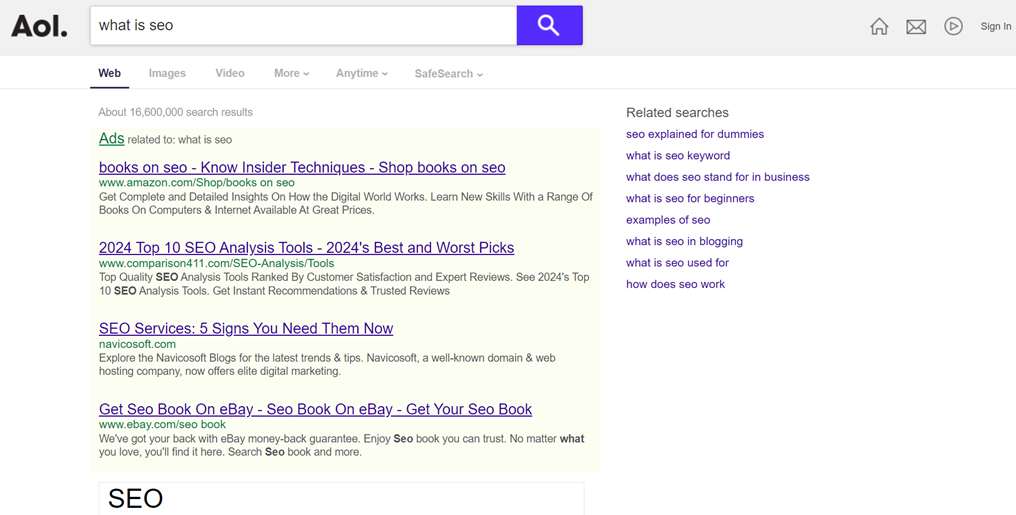Click the purple magnifying glass search button
Screen dimensions: 1016x515
pos(549,25)
